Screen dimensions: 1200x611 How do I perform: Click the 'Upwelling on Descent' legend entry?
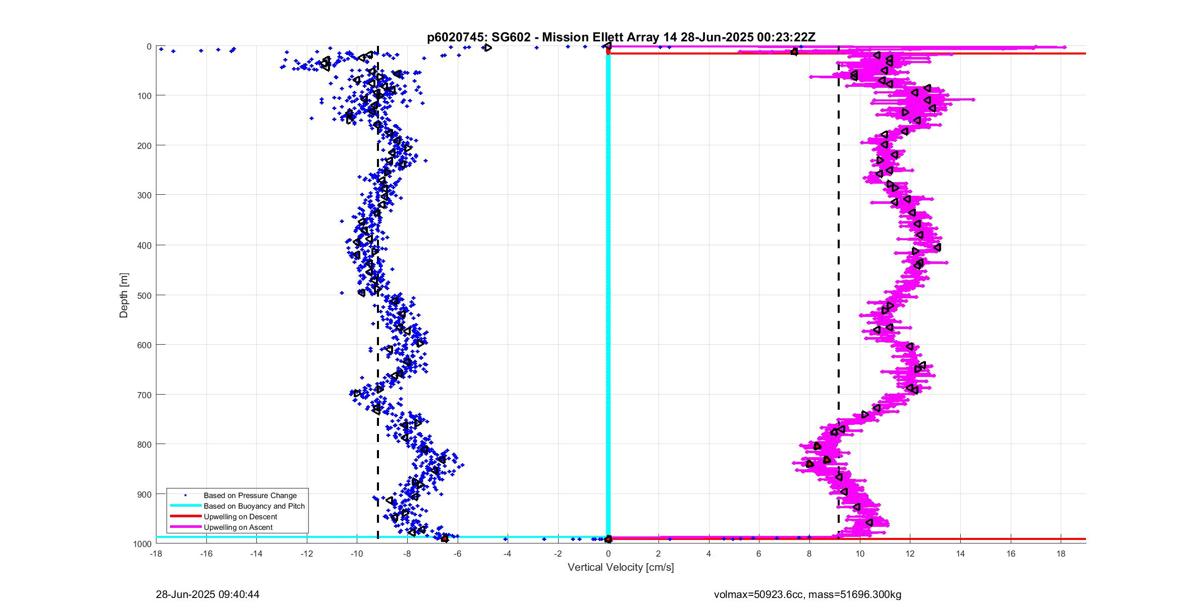point(240,516)
